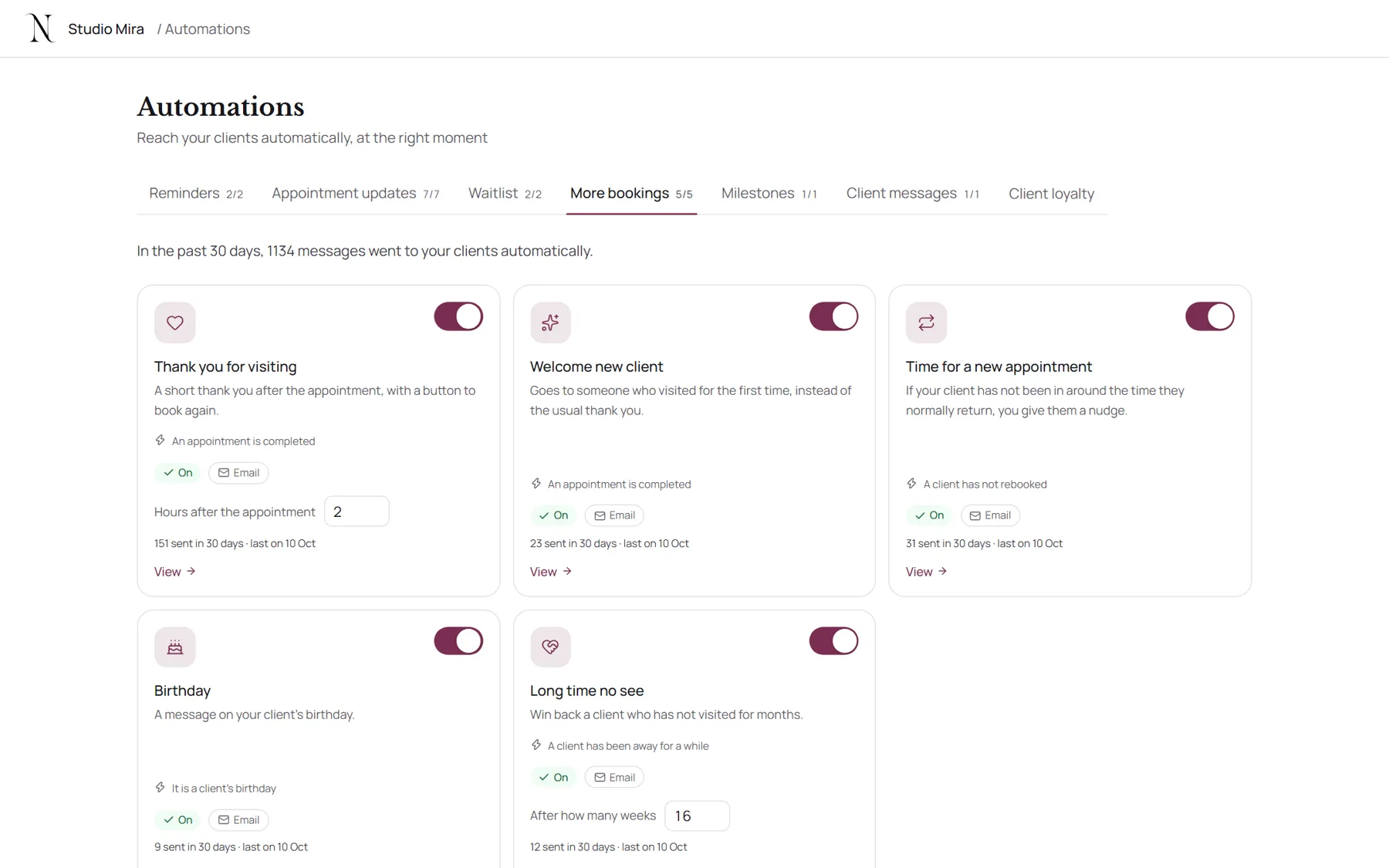
Task: Switch off the Birthday automation
Action: pyautogui.click(x=458, y=641)
